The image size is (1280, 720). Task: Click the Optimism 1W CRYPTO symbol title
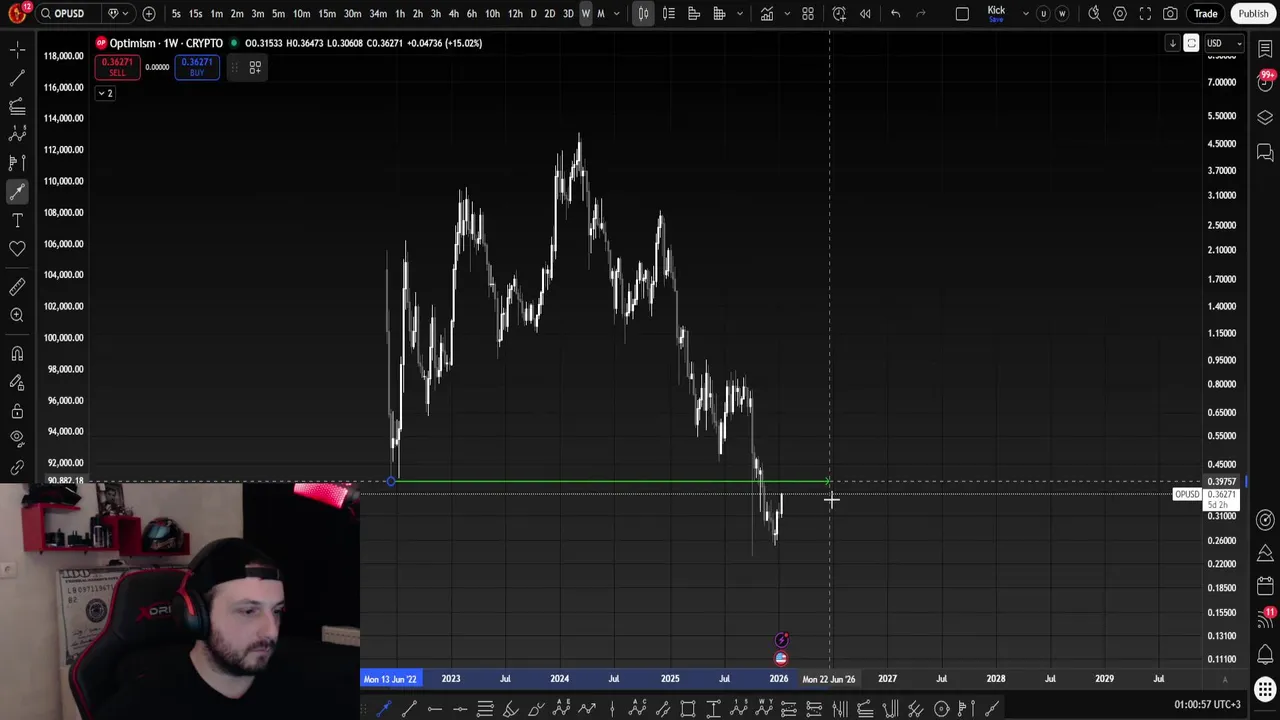[166, 43]
